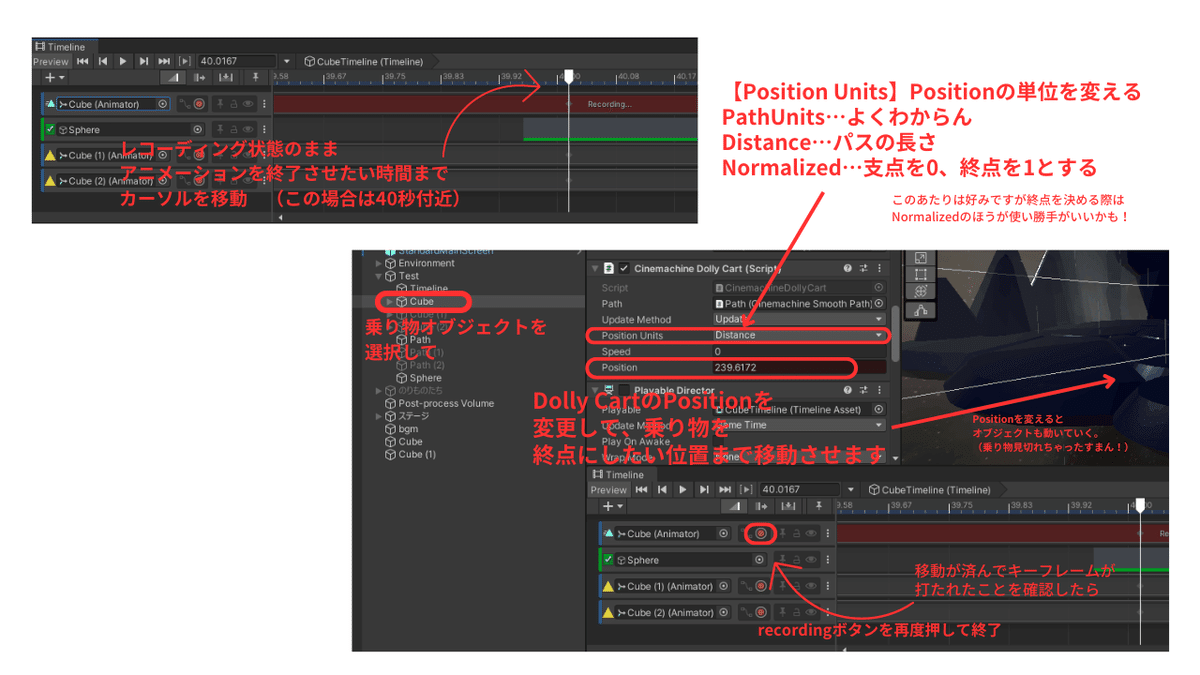Enable the Playable Director component checkbox
1200x675 pixels.
[624, 390]
